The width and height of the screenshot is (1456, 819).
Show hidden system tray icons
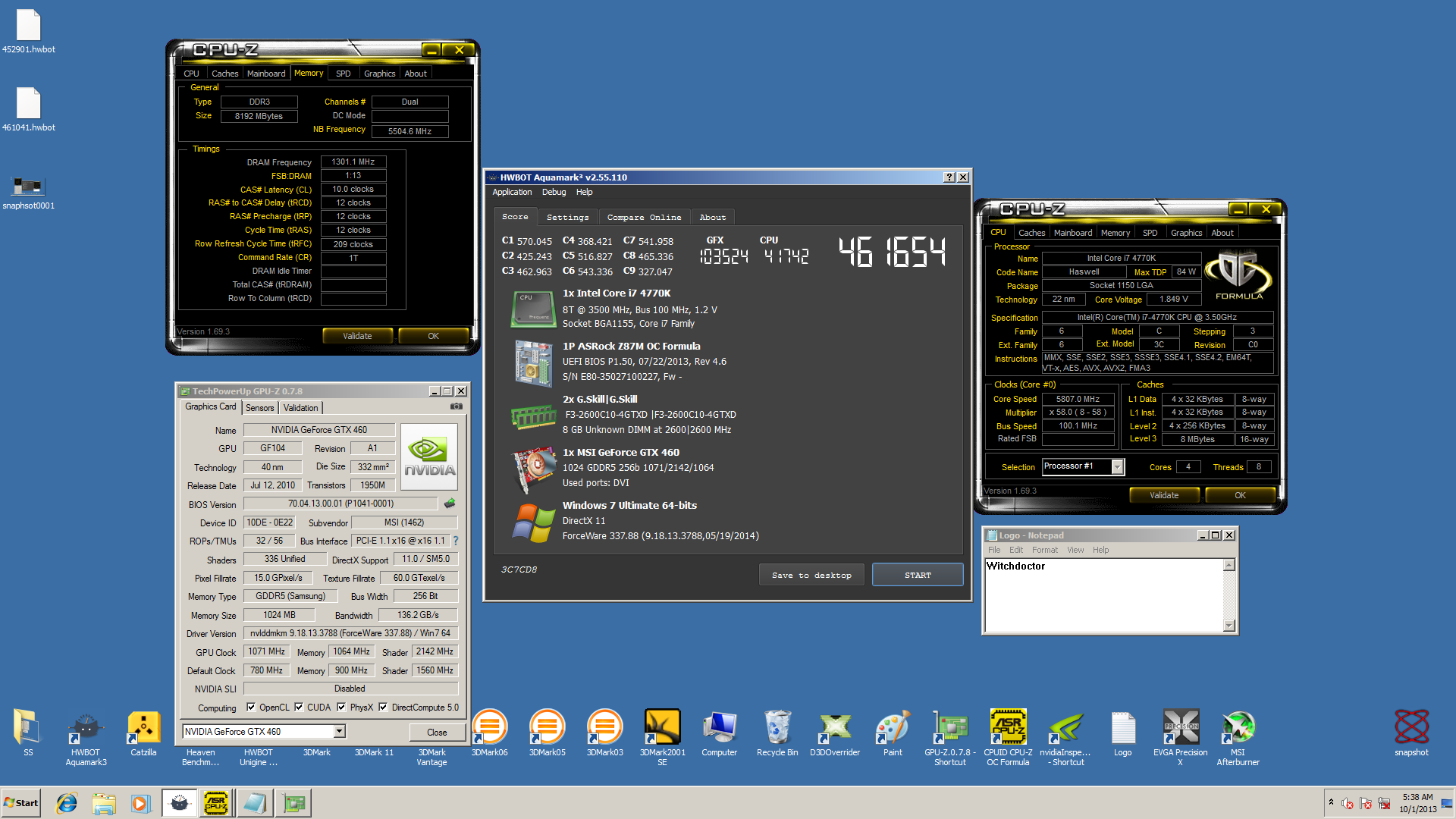pyautogui.click(x=1330, y=802)
